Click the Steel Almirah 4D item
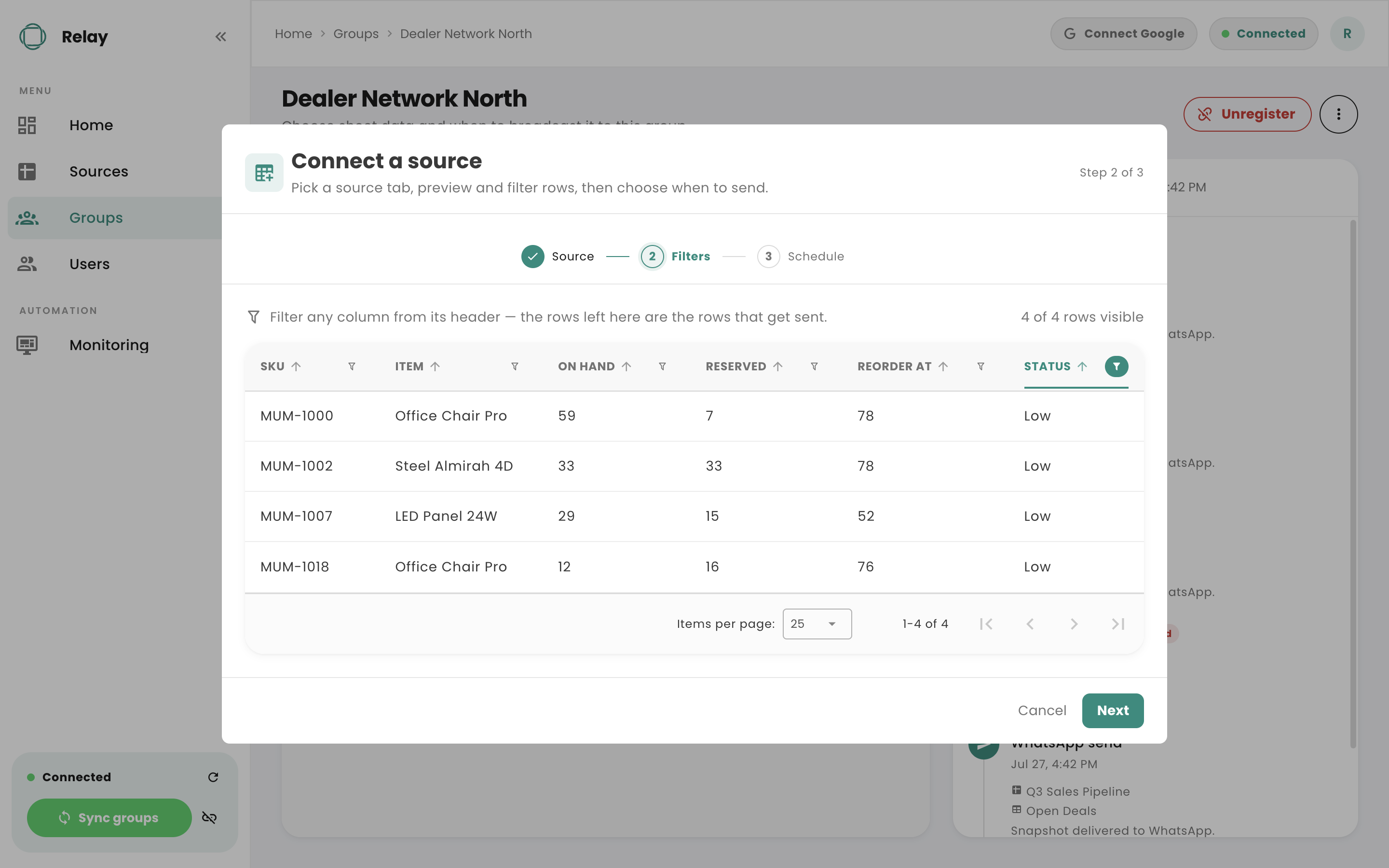This screenshot has height=868, width=1389. (x=454, y=465)
